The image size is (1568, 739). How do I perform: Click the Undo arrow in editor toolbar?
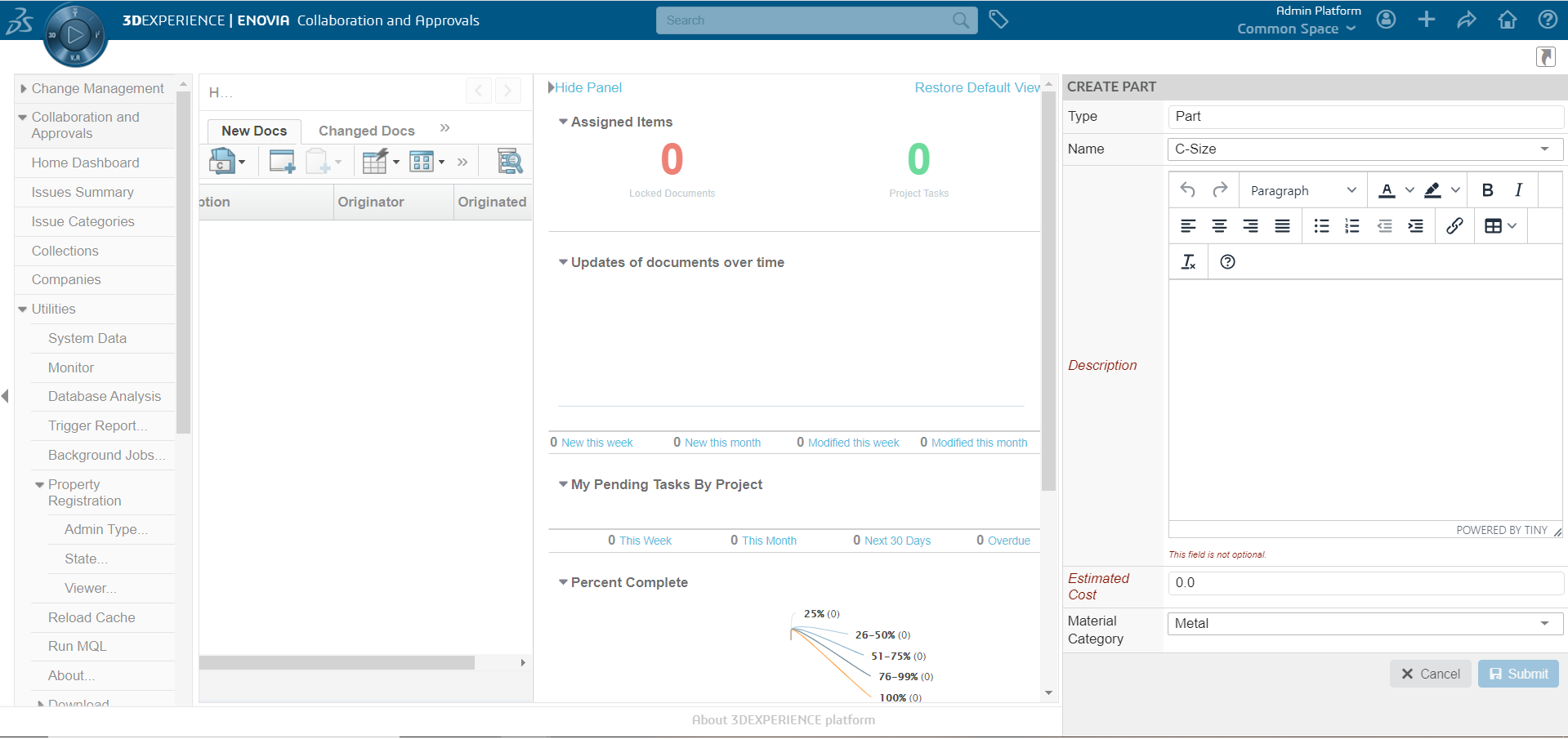(x=1188, y=190)
